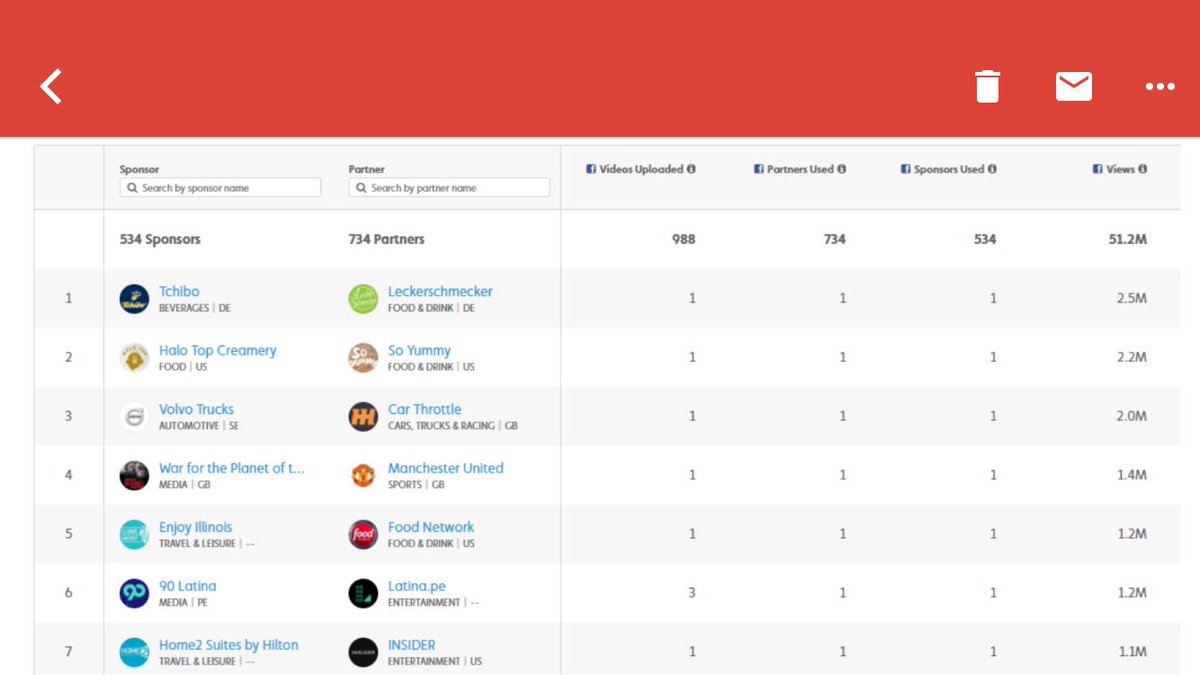
Task: Click the Halo Top Creamery logo
Action: [x=134, y=357]
